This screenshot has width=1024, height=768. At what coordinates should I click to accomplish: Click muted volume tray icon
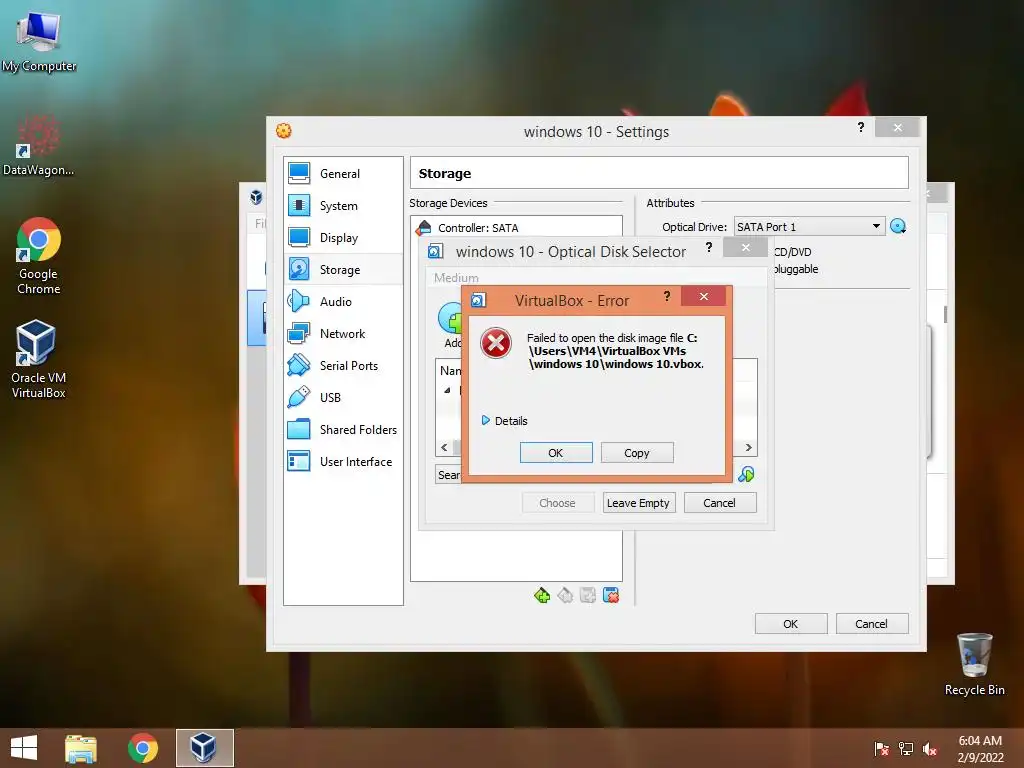930,748
